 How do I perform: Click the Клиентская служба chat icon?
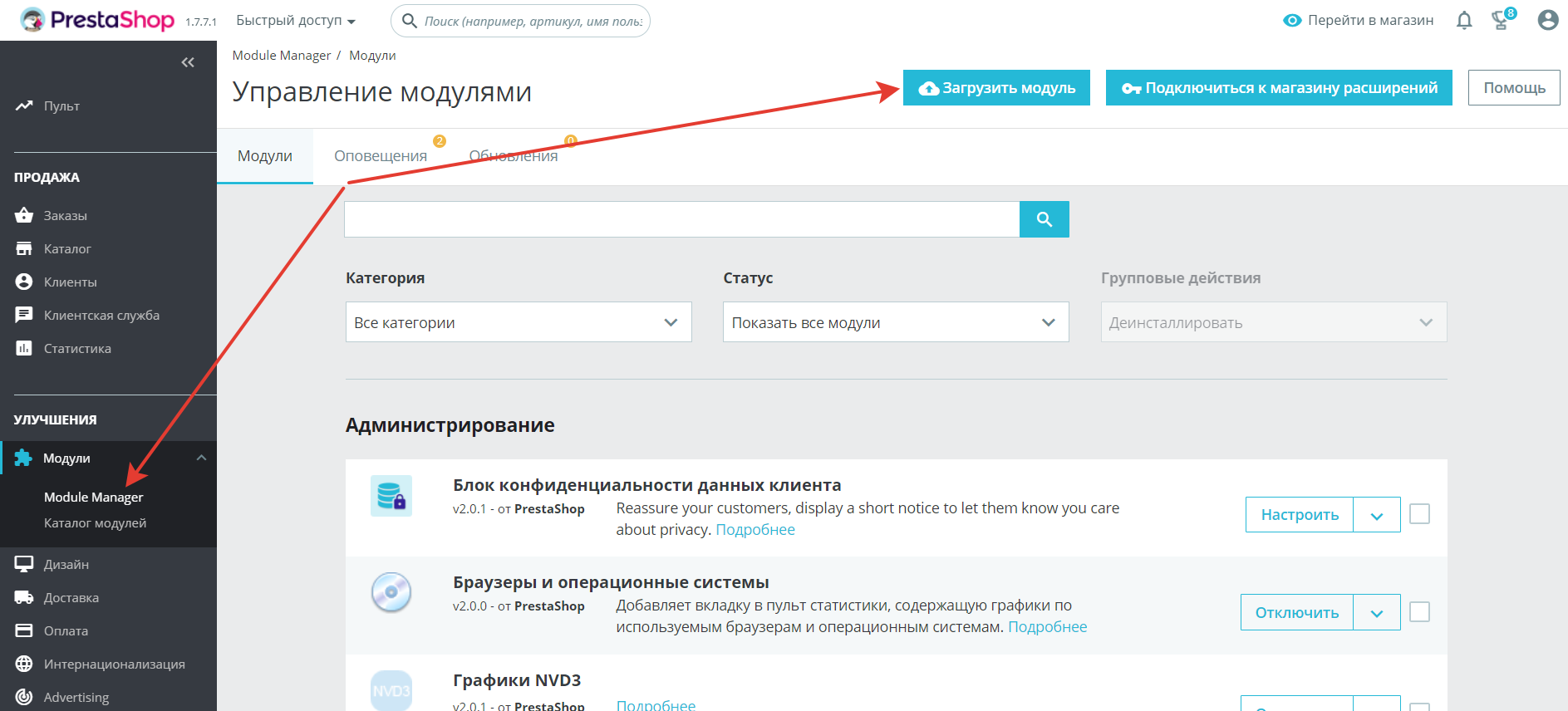24,315
